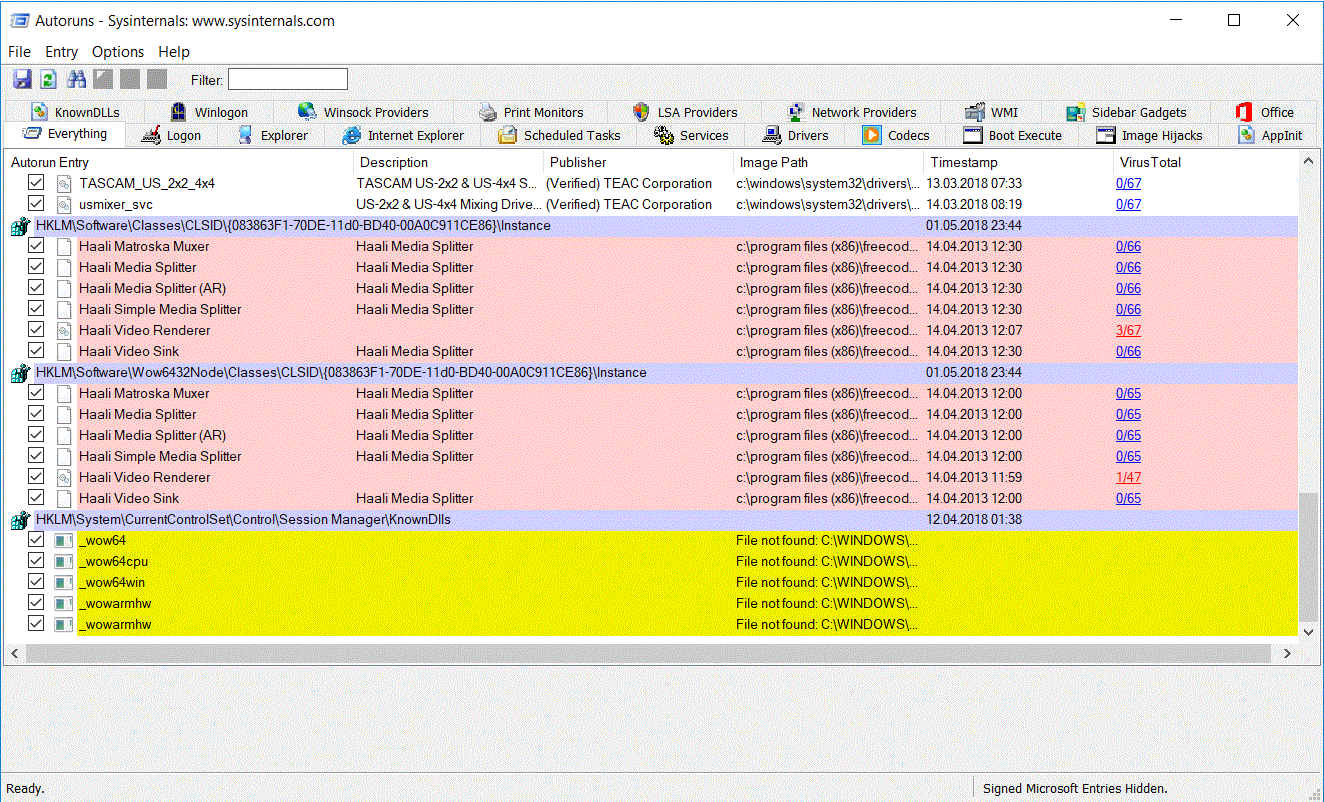Click registry icon of Session Manager KnownDlls key
This screenshot has height=802, width=1324.
pyautogui.click(x=19, y=520)
